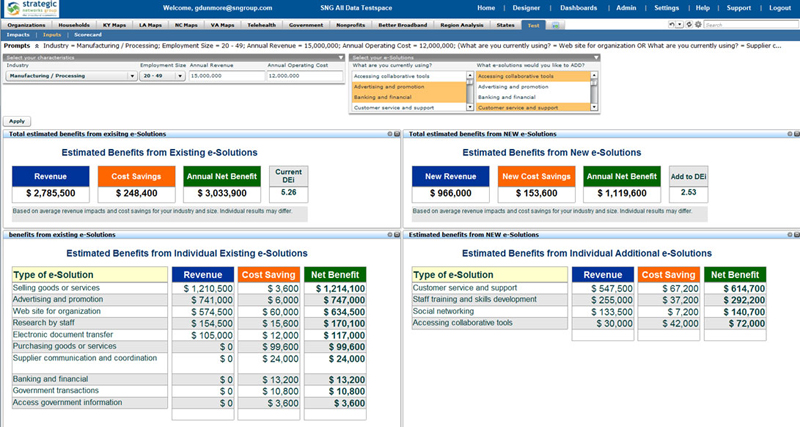The width and height of the screenshot is (800, 427).
Task: Click the blue Revenue tile in Existing e-Solutions
Action: [51, 176]
